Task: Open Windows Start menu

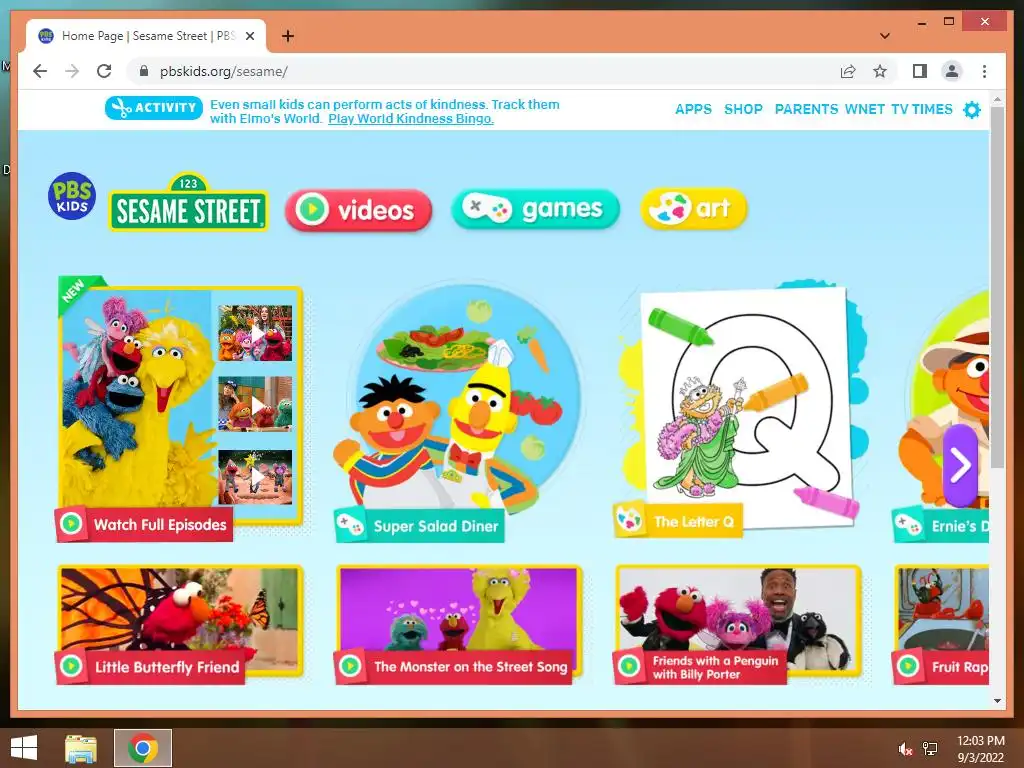Action: coord(24,748)
